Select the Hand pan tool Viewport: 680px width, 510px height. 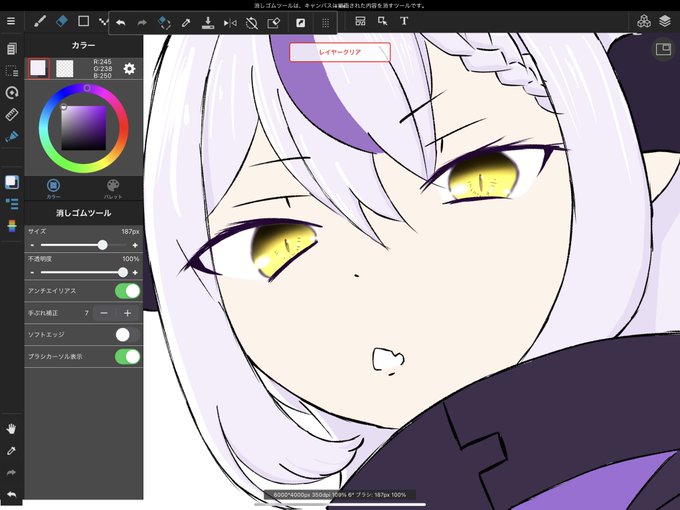coord(11,429)
